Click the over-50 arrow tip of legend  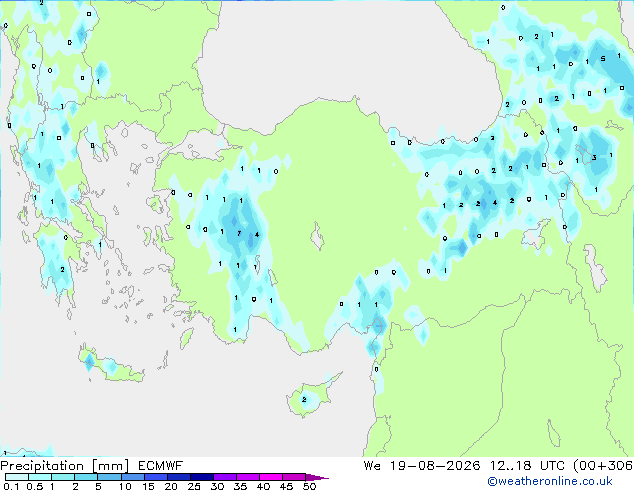pos(317,477)
